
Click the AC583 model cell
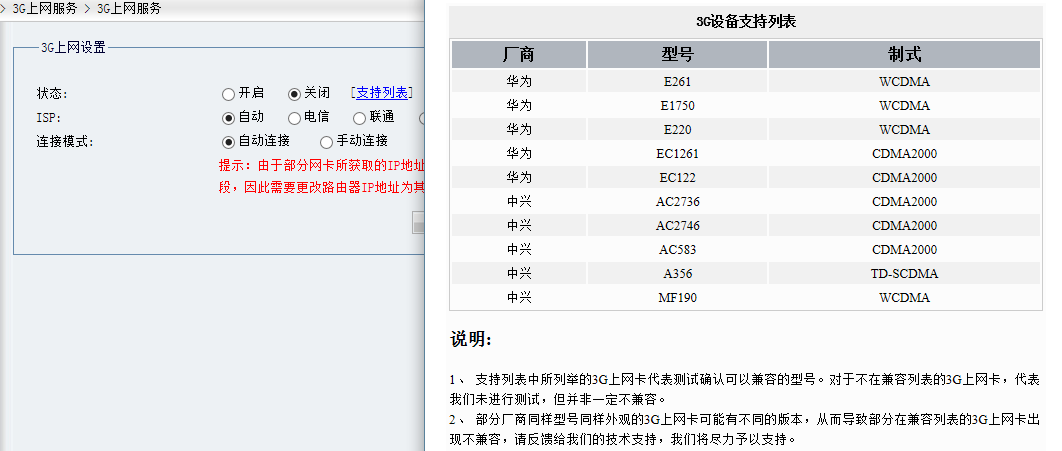677,249
